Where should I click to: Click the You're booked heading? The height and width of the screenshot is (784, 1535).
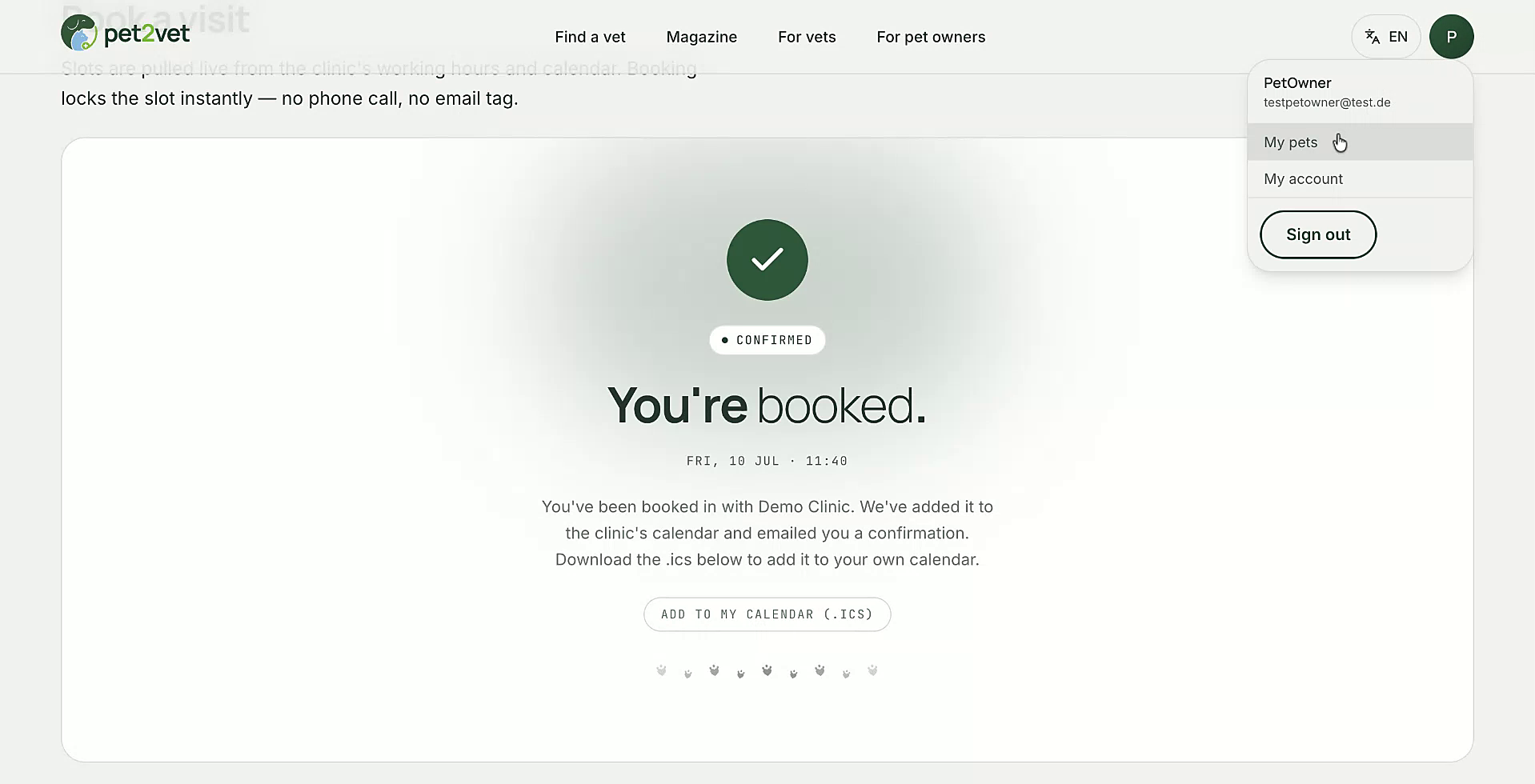click(767, 405)
